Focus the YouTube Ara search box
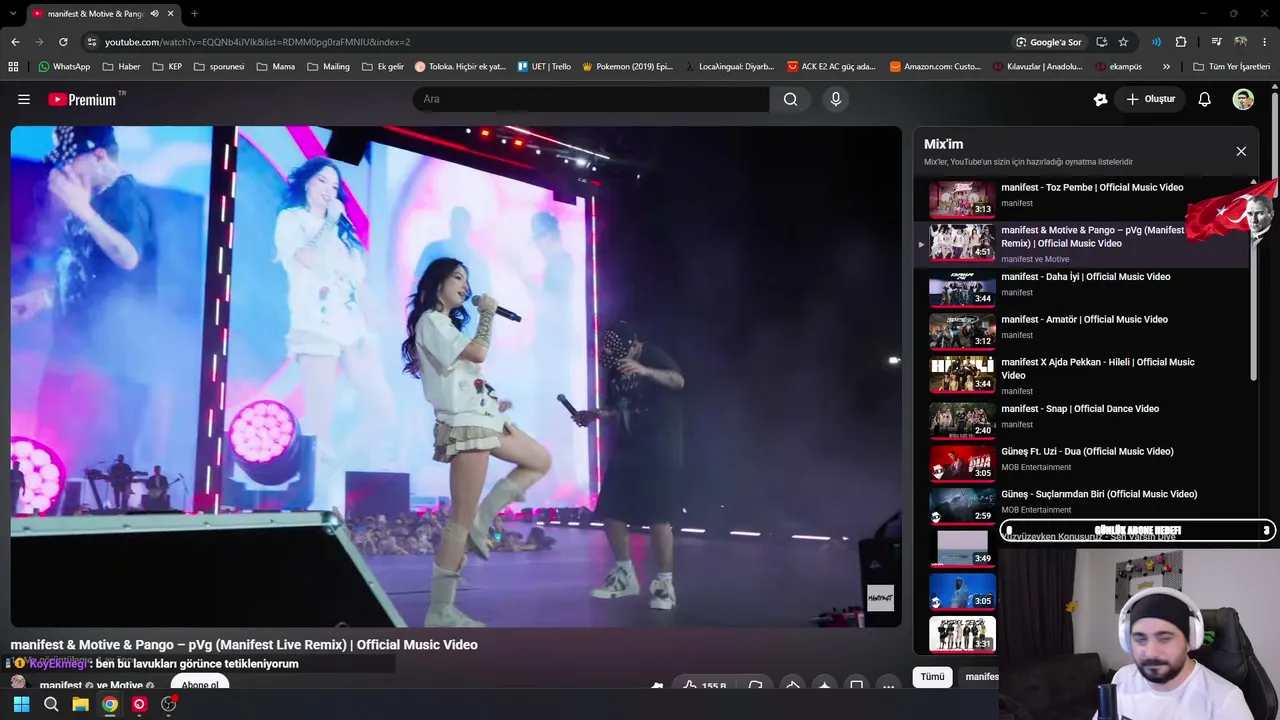The width and height of the screenshot is (1280, 720). [591, 99]
